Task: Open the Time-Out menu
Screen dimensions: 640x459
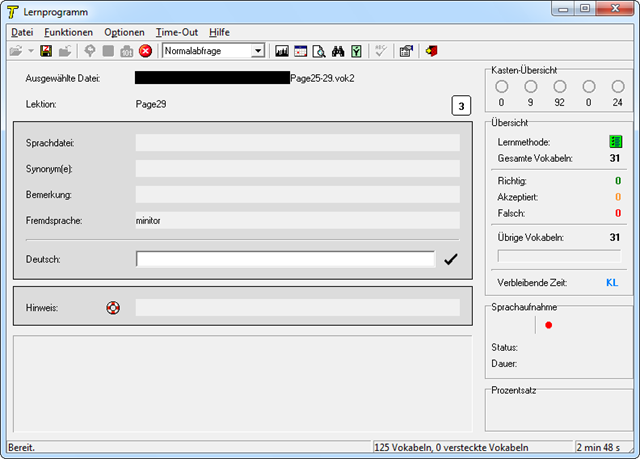Action: click(176, 32)
